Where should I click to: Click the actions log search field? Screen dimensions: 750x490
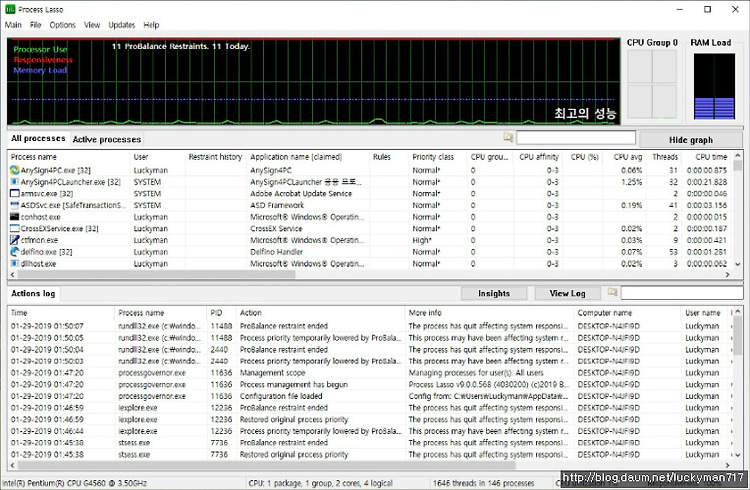[681, 293]
